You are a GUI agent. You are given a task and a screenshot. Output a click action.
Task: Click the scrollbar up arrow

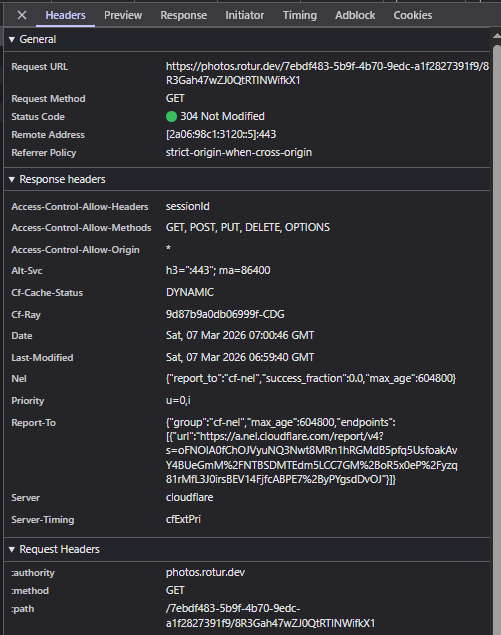click(497, 36)
